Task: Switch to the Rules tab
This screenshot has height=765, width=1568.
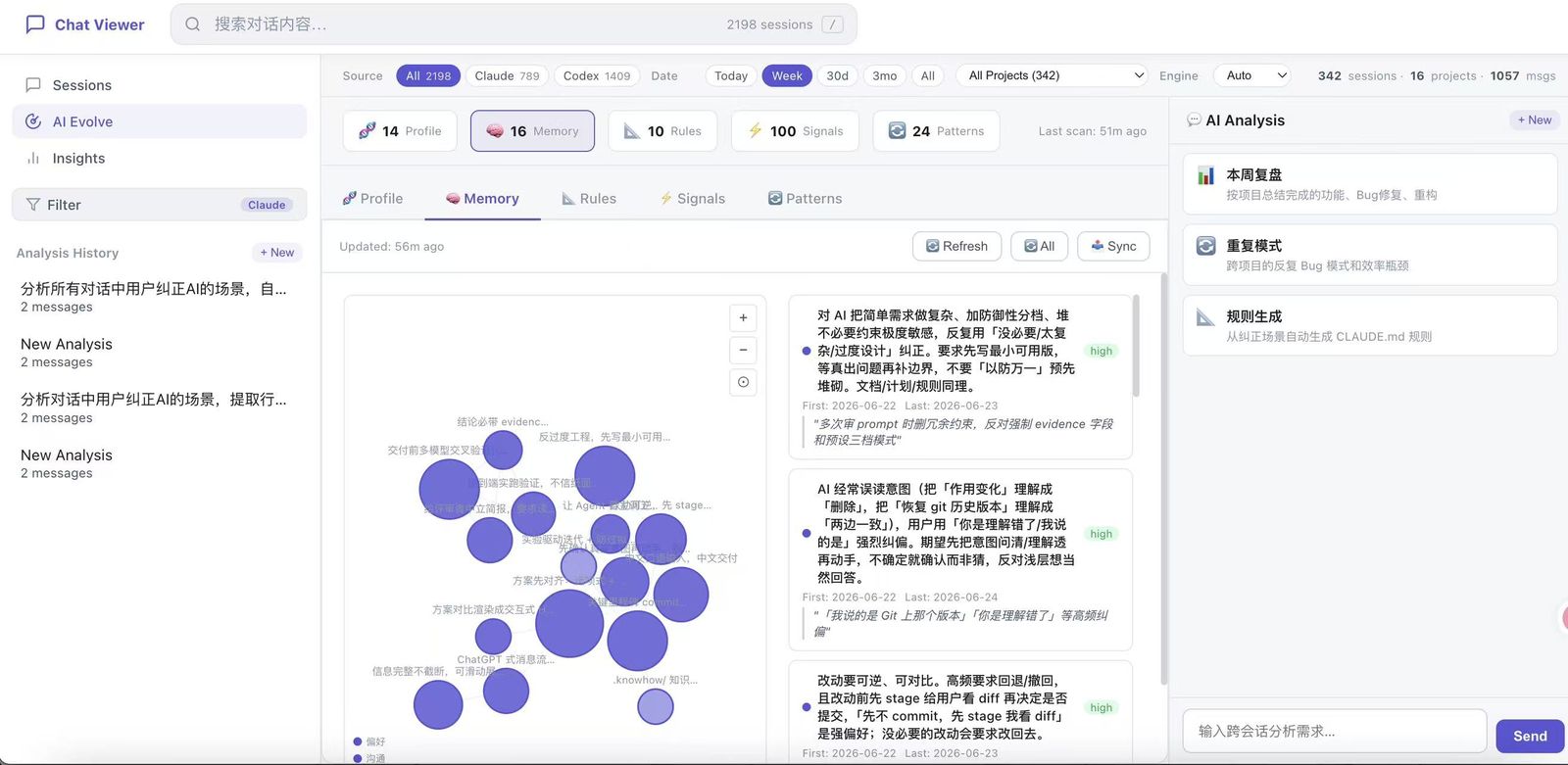Action: [x=589, y=199]
